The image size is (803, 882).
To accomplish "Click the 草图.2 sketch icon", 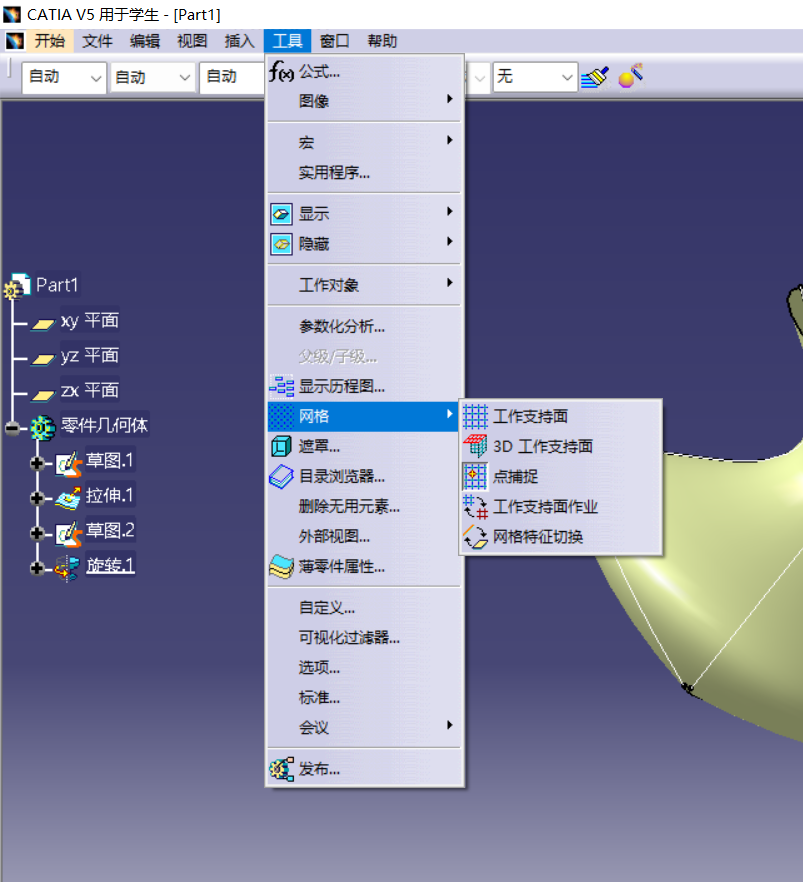I will [69, 533].
